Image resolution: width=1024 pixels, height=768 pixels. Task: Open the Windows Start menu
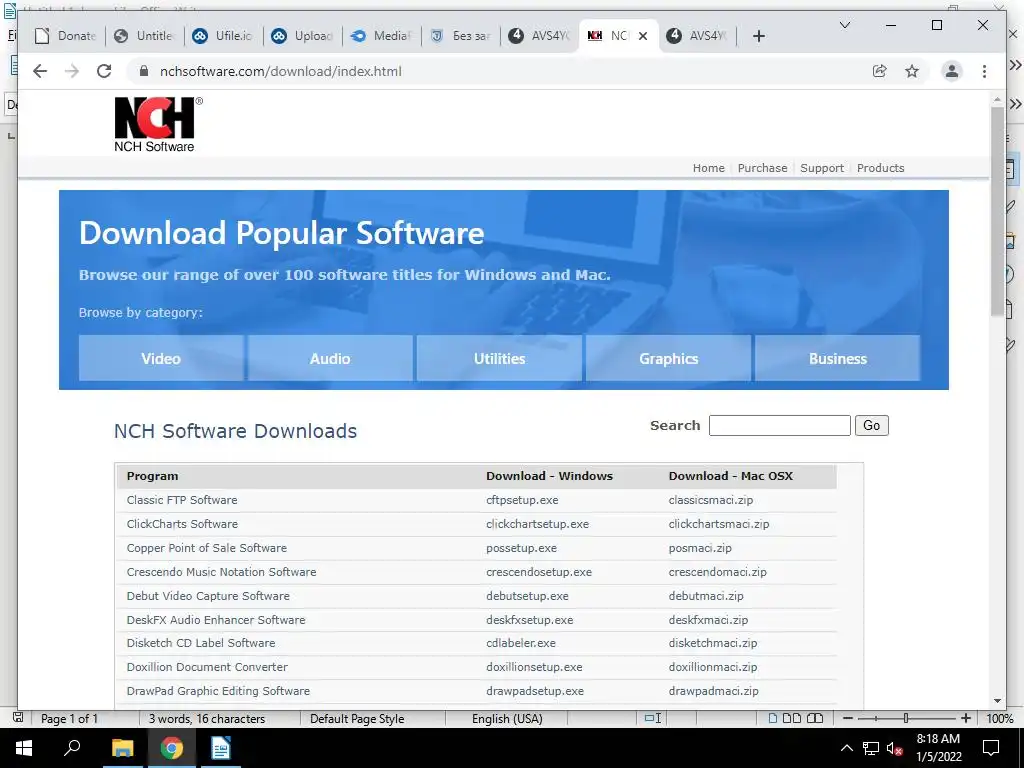coord(24,748)
